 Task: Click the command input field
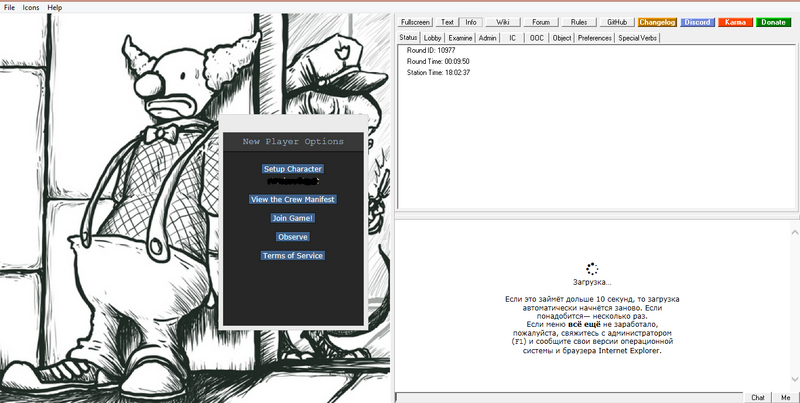(569, 397)
